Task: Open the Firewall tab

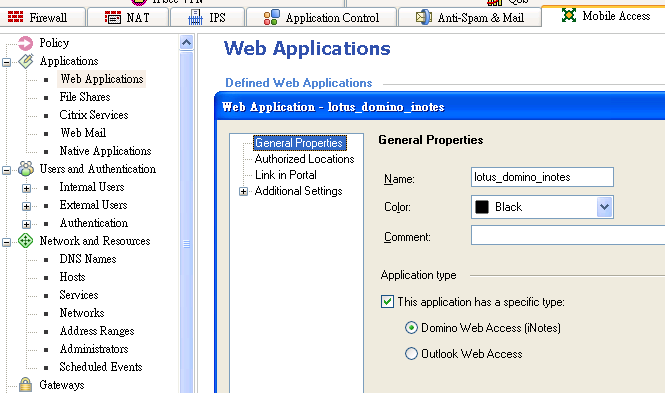Action: point(42,18)
